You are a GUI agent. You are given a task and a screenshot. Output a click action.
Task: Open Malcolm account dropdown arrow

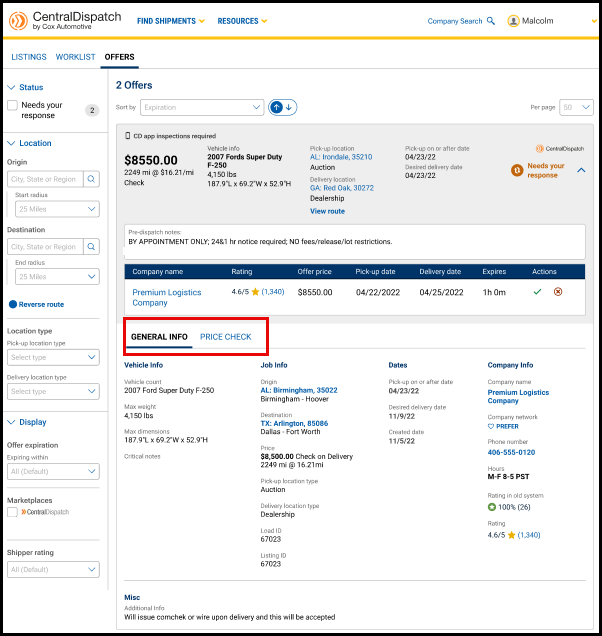point(594,21)
